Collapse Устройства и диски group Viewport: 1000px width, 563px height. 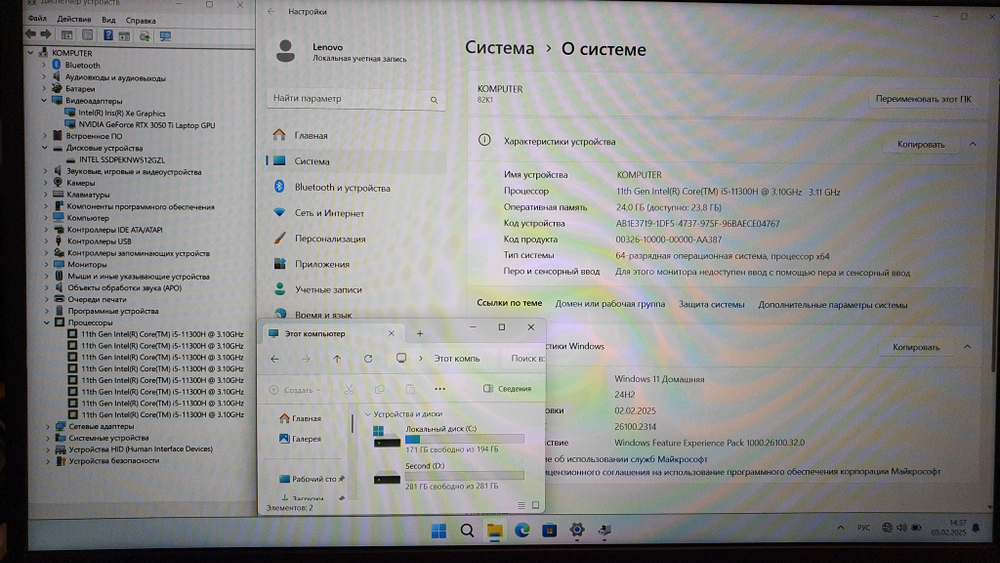tap(367, 414)
